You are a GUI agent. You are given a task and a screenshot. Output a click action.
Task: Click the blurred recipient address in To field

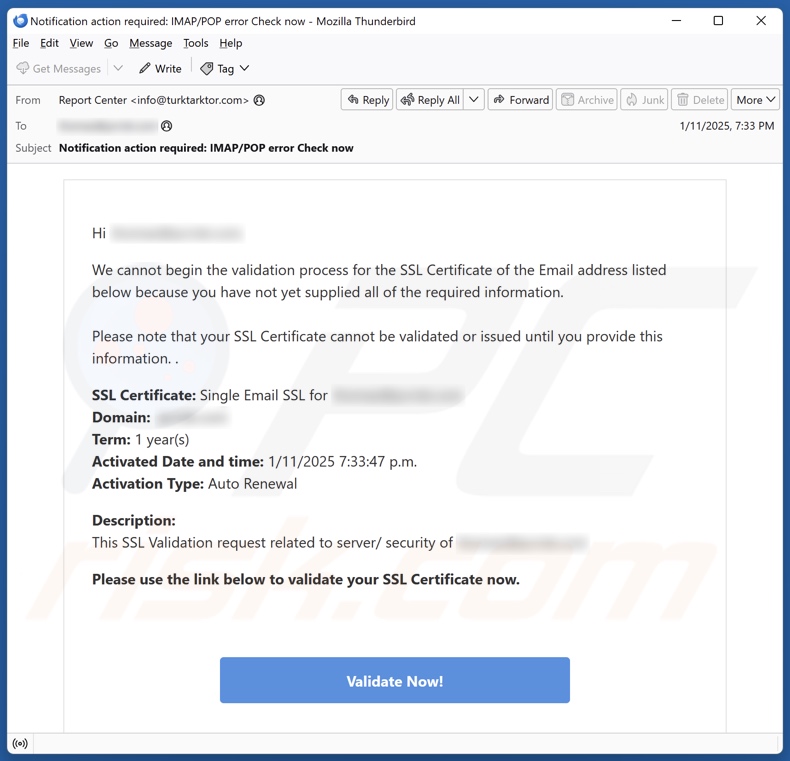pyautogui.click(x=108, y=126)
